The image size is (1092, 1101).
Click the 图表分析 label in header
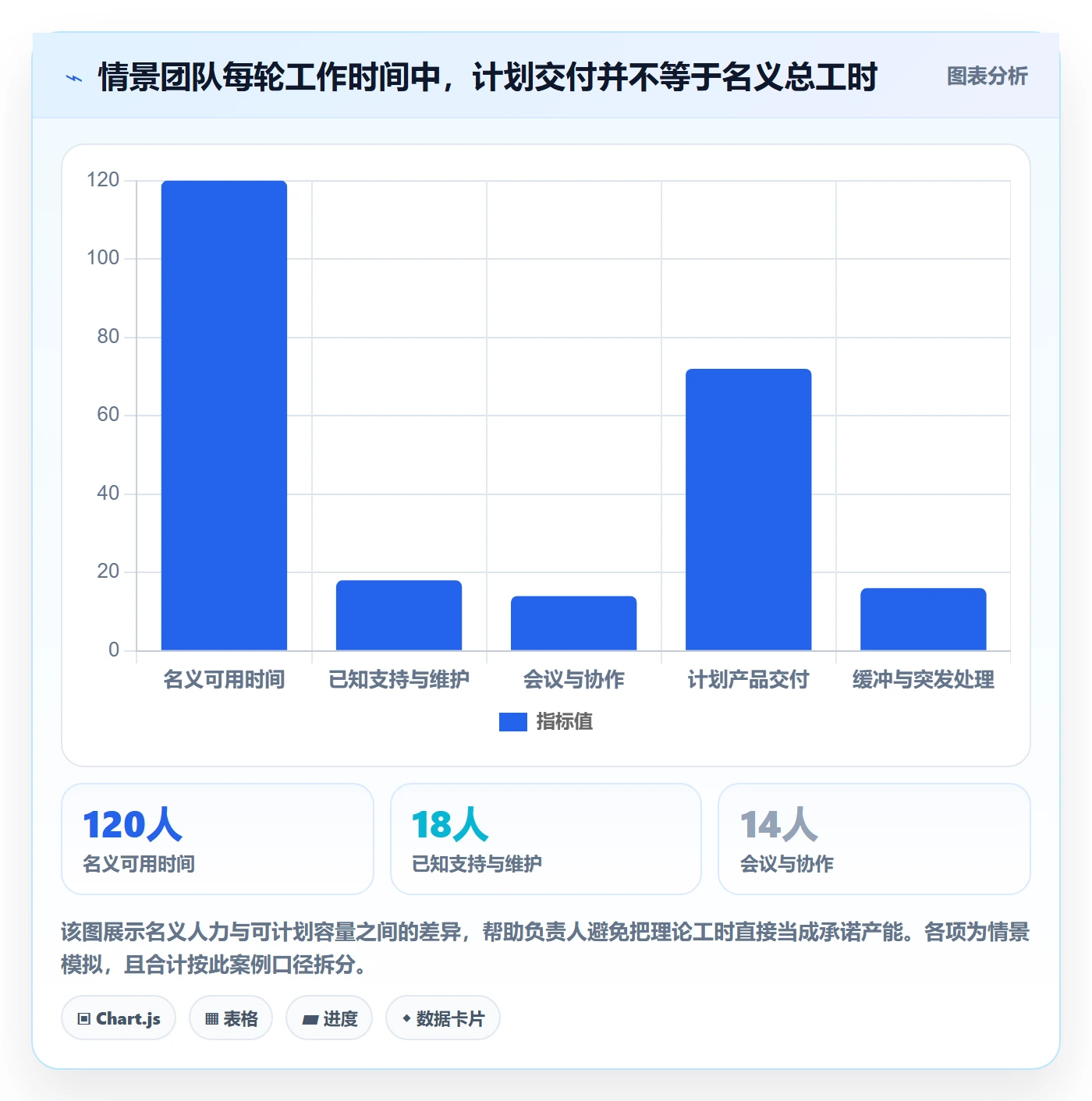click(x=987, y=76)
